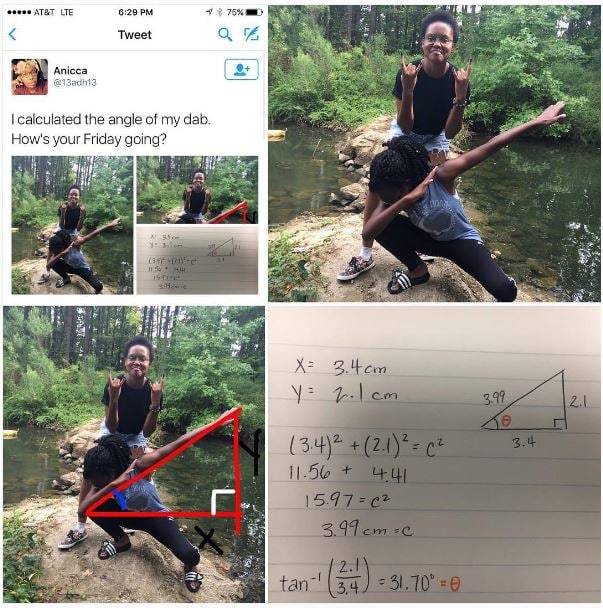Select the "I calculated the angle" tweet text
Image resolution: width=603 pixels, height=608 pixels.
[x=111, y=129]
